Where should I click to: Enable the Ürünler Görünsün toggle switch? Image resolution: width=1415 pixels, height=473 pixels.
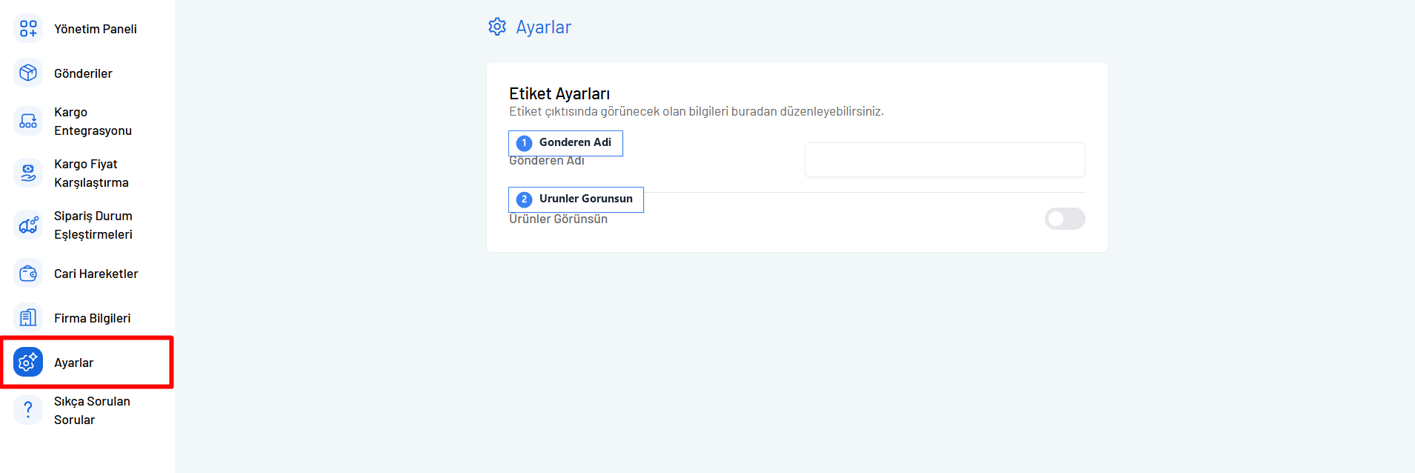[1064, 219]
